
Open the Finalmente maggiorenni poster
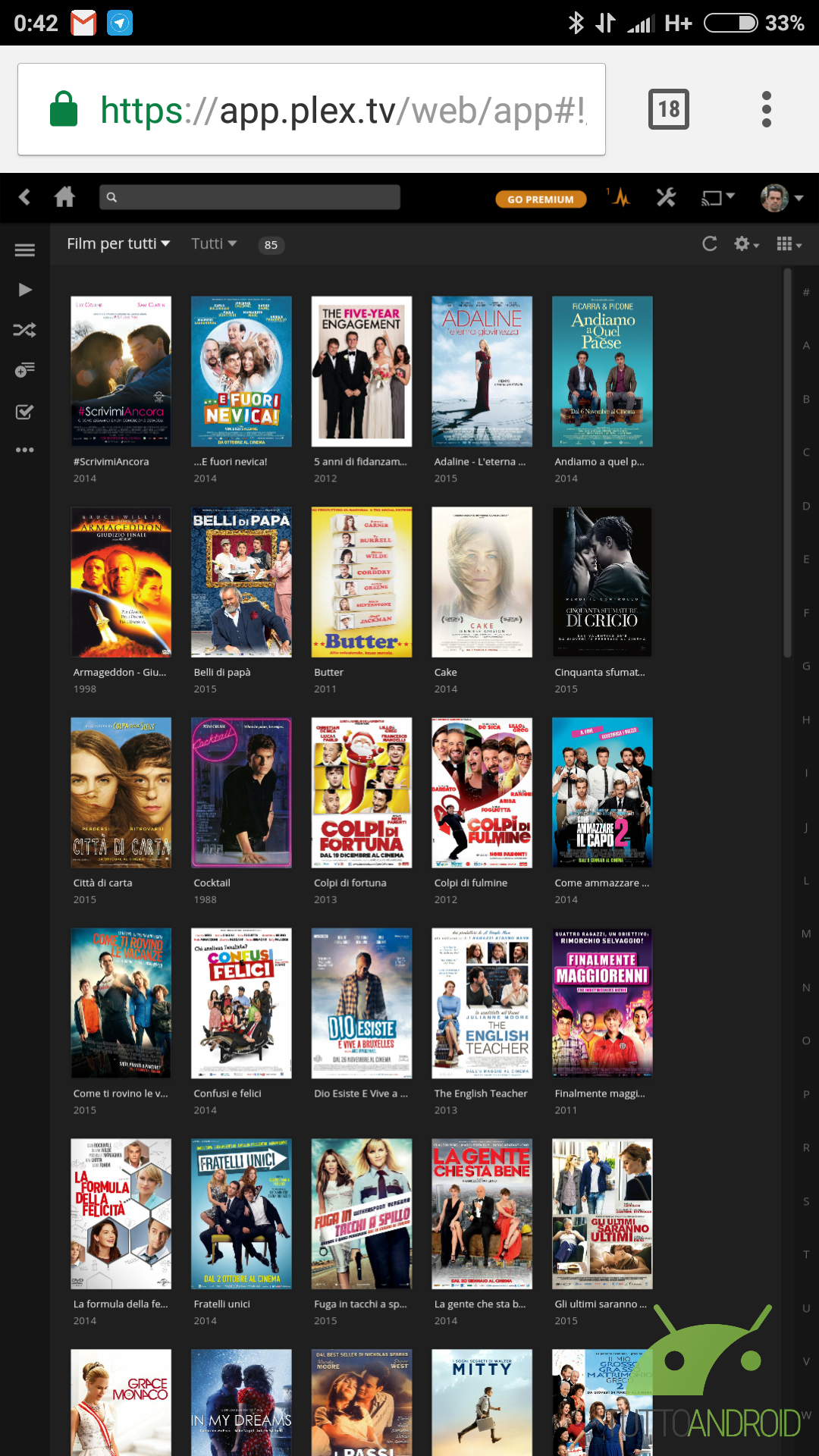pos(602,1003)
